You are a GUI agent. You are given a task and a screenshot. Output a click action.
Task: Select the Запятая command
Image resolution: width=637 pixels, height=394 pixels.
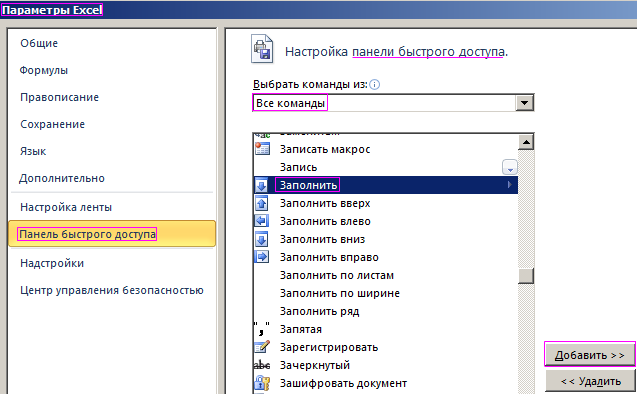(x=386, y=329)
